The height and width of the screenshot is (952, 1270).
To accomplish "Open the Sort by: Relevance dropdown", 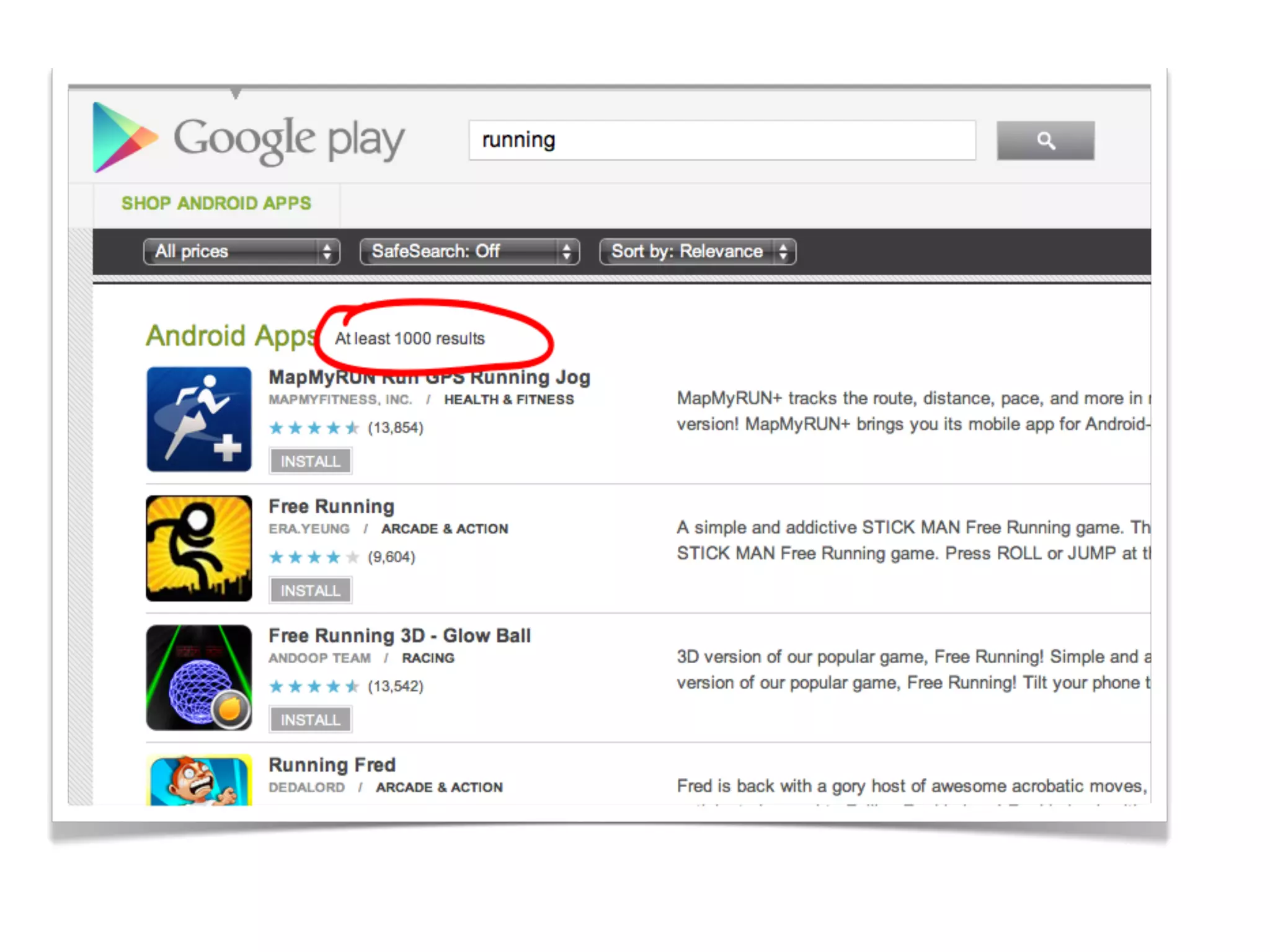I will pyautogui.click(x=698, y=252).
